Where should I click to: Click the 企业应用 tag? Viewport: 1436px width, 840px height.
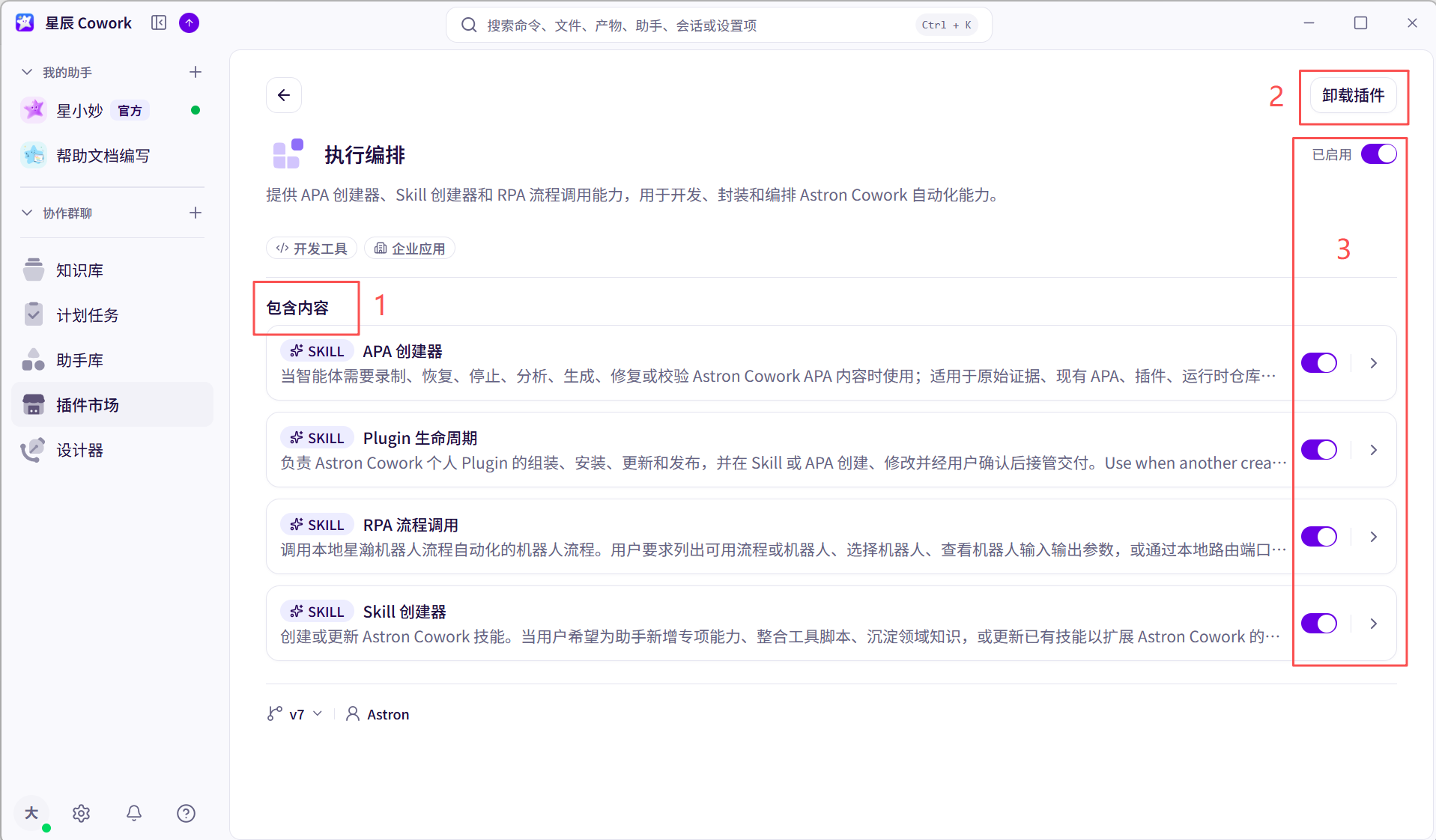pyautogui.click(x=410, y=249)
